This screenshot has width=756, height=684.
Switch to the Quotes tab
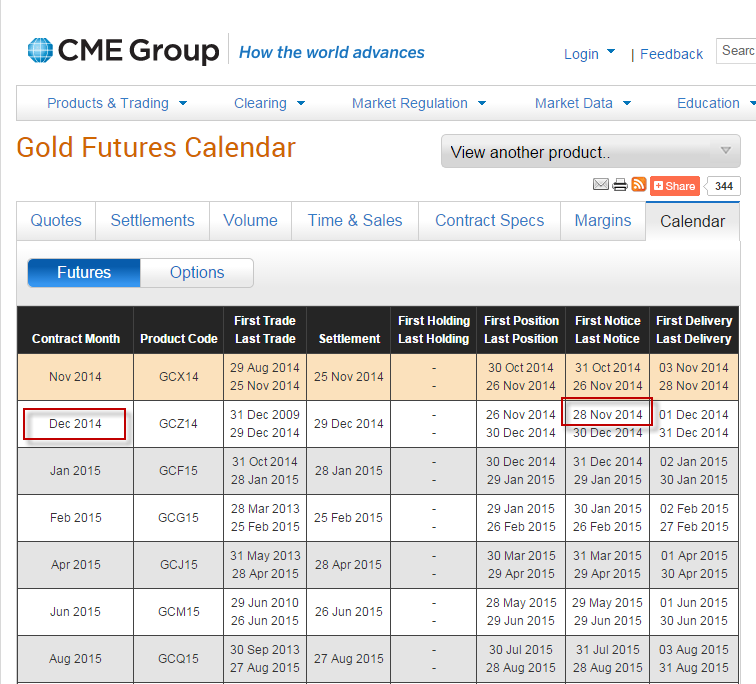pyautogui.click(x=56, y=221)
